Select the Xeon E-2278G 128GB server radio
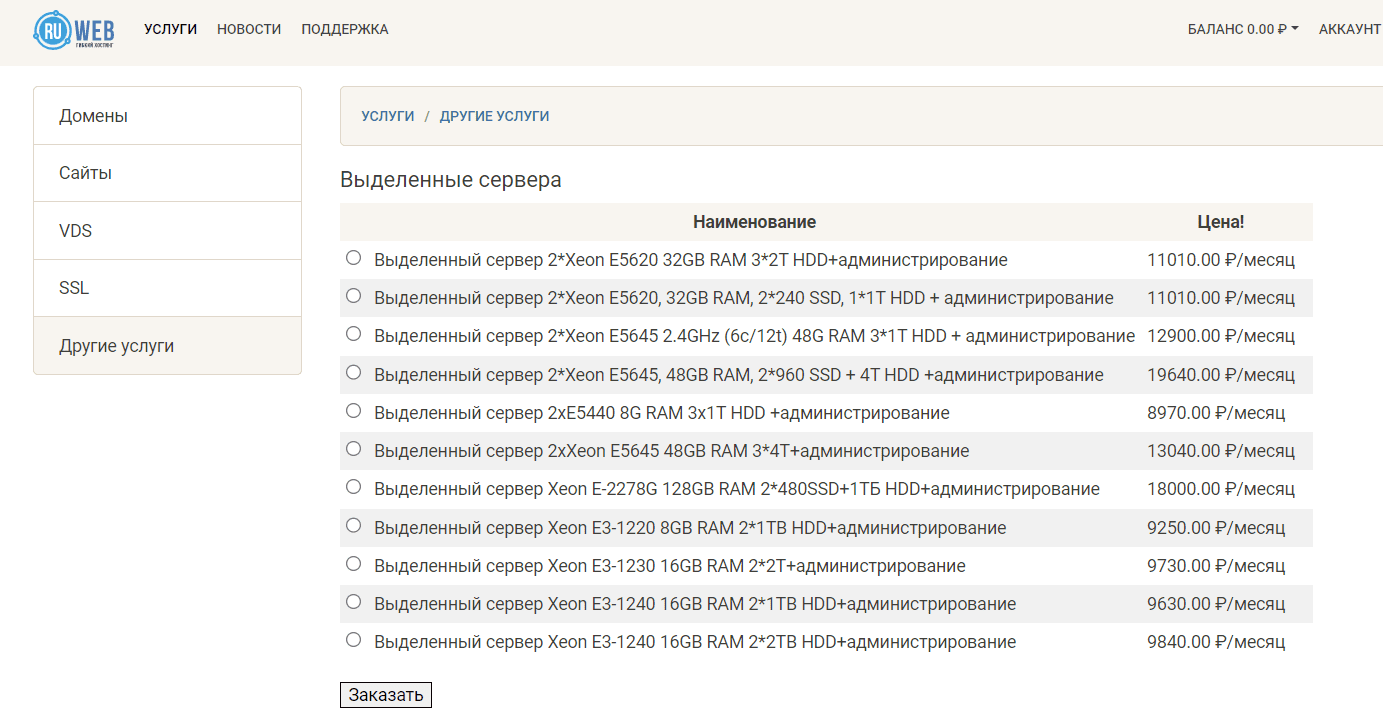Screen dimensions: 1383x714 pos(352,486)
